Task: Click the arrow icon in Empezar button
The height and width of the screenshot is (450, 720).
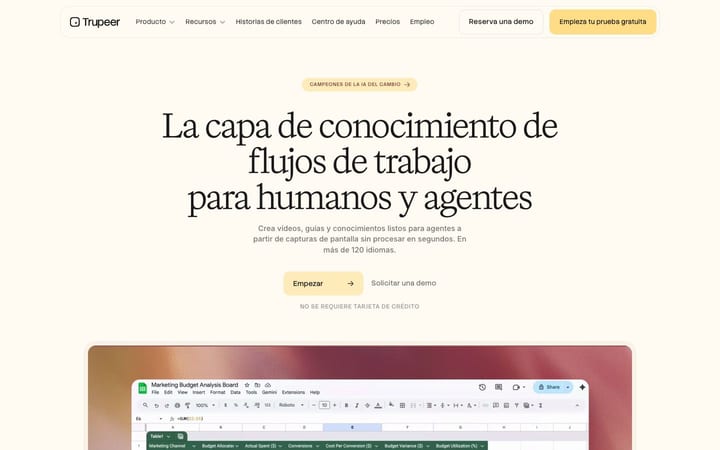Action: click(350, 283)
